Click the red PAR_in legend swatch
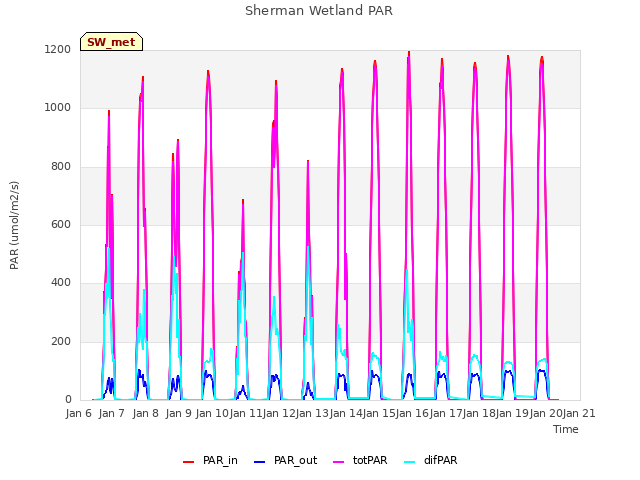The width and height of the screenshot is (640, 480). (x=188, y=462)
